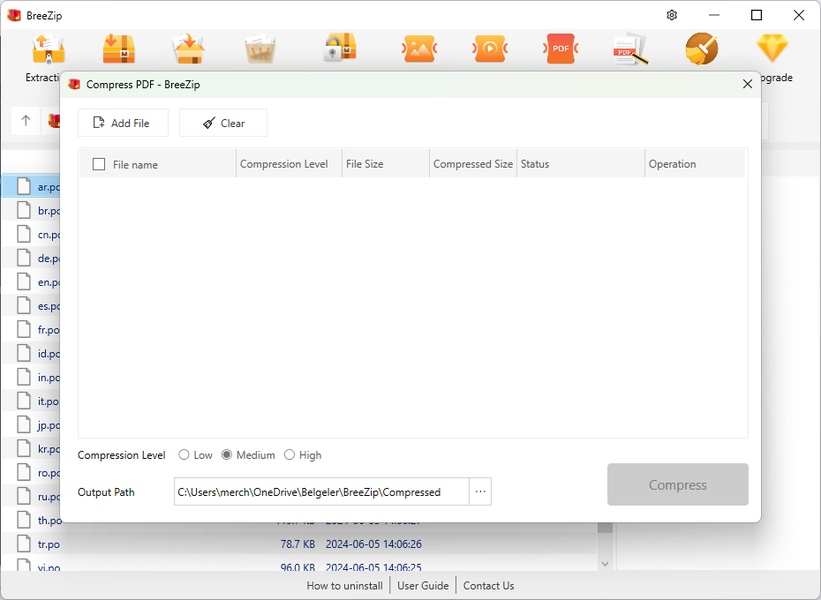Image resolution: width=821 pixels, height=600 pixels.
Task: Choose the Medium compression radio button
Action: coord(227,455)
